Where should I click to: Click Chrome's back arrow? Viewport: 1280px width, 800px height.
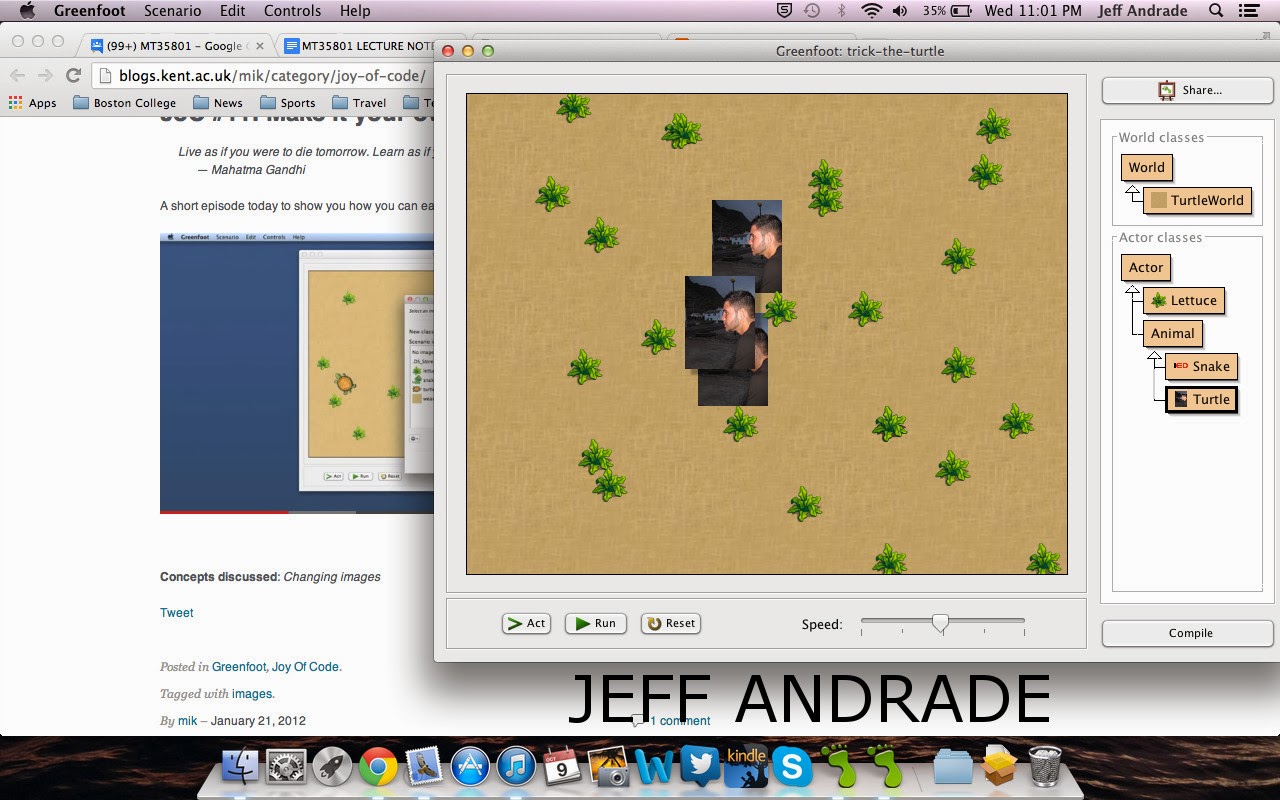click(x=17, y=75)
